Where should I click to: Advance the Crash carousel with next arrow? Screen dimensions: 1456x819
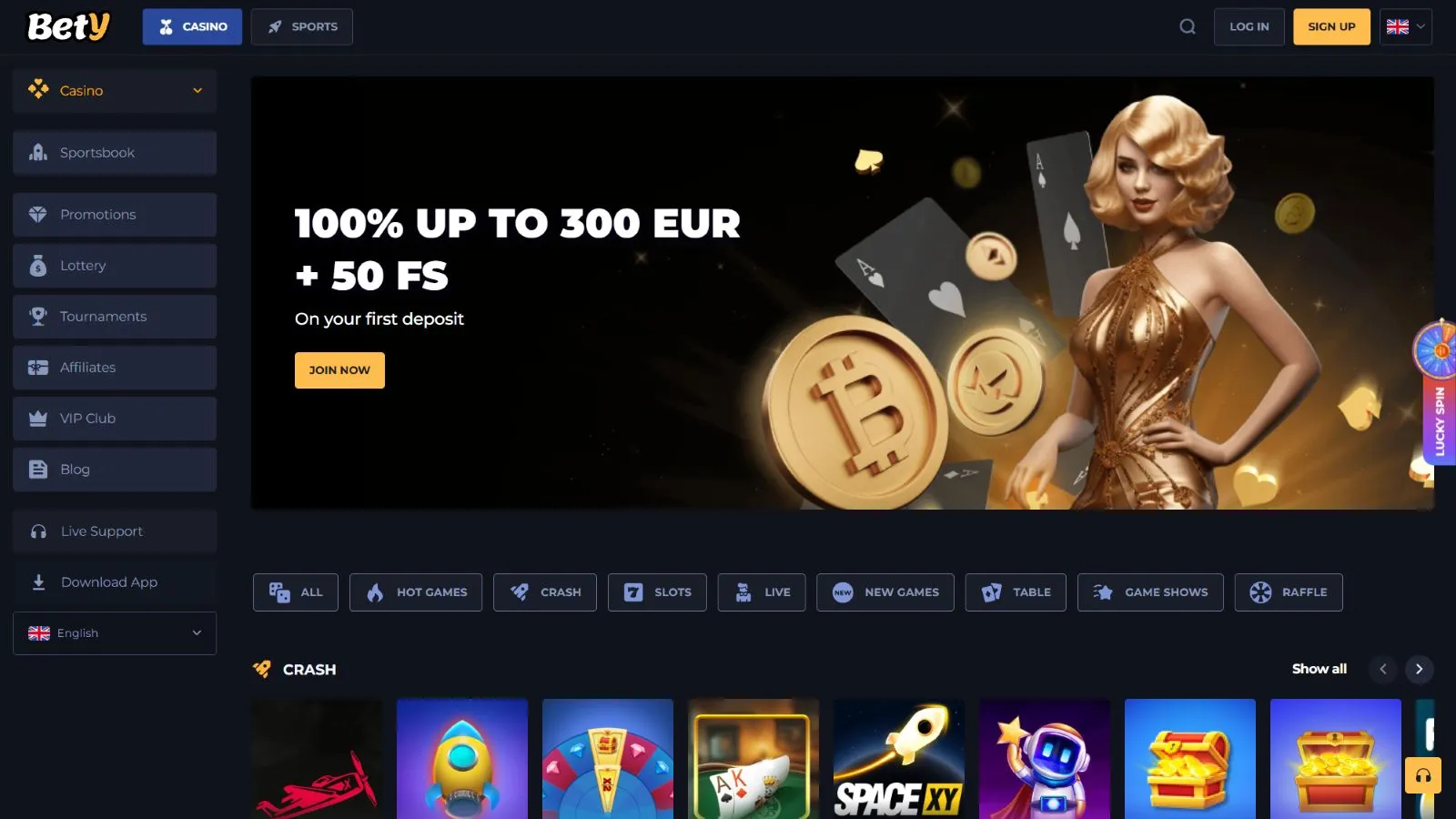[x=1419, y=669]
